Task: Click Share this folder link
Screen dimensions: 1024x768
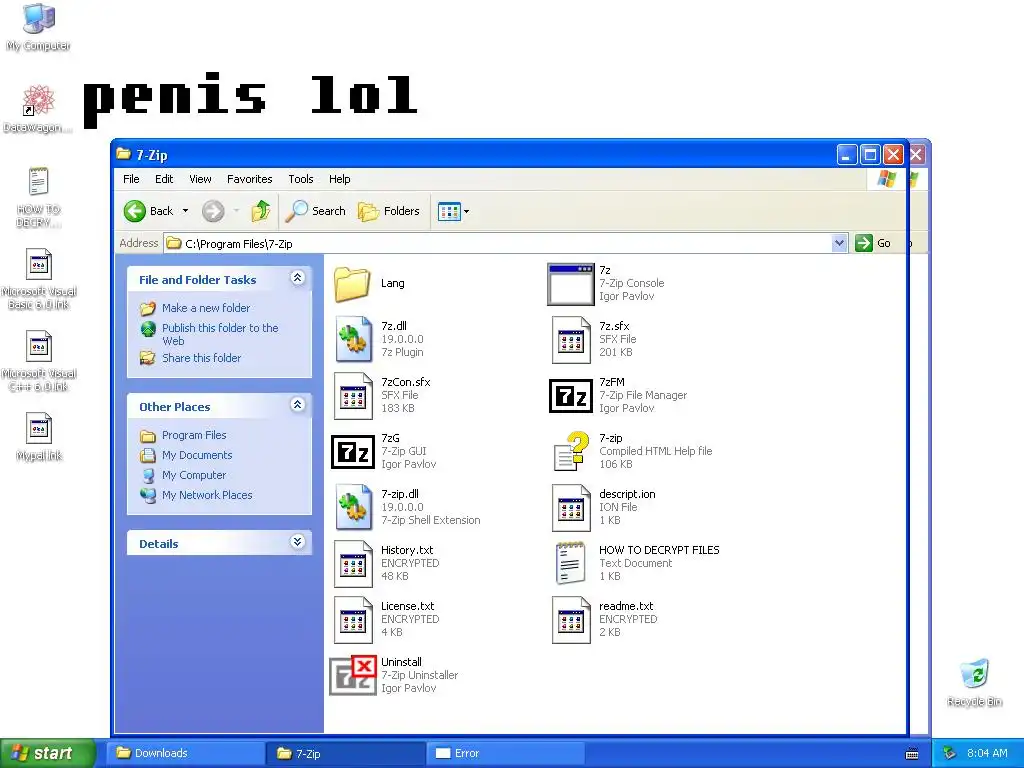Action: pyautogui.click(x=201, y=358)
